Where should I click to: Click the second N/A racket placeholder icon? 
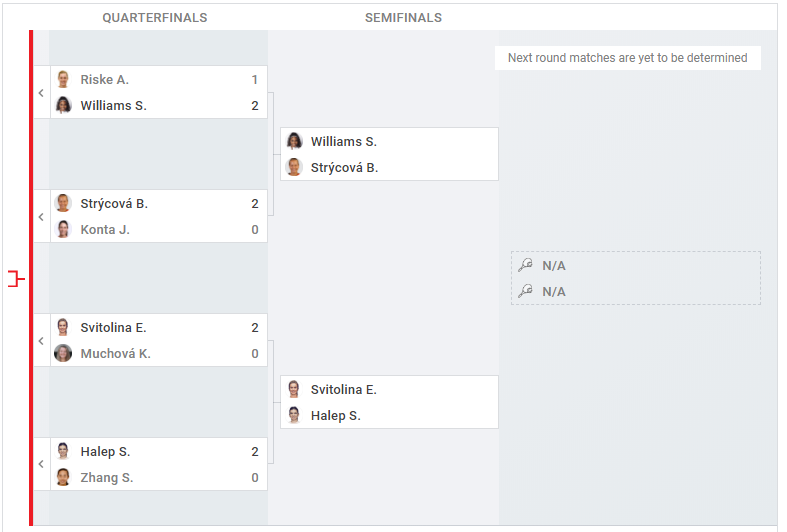coord(526,291)
